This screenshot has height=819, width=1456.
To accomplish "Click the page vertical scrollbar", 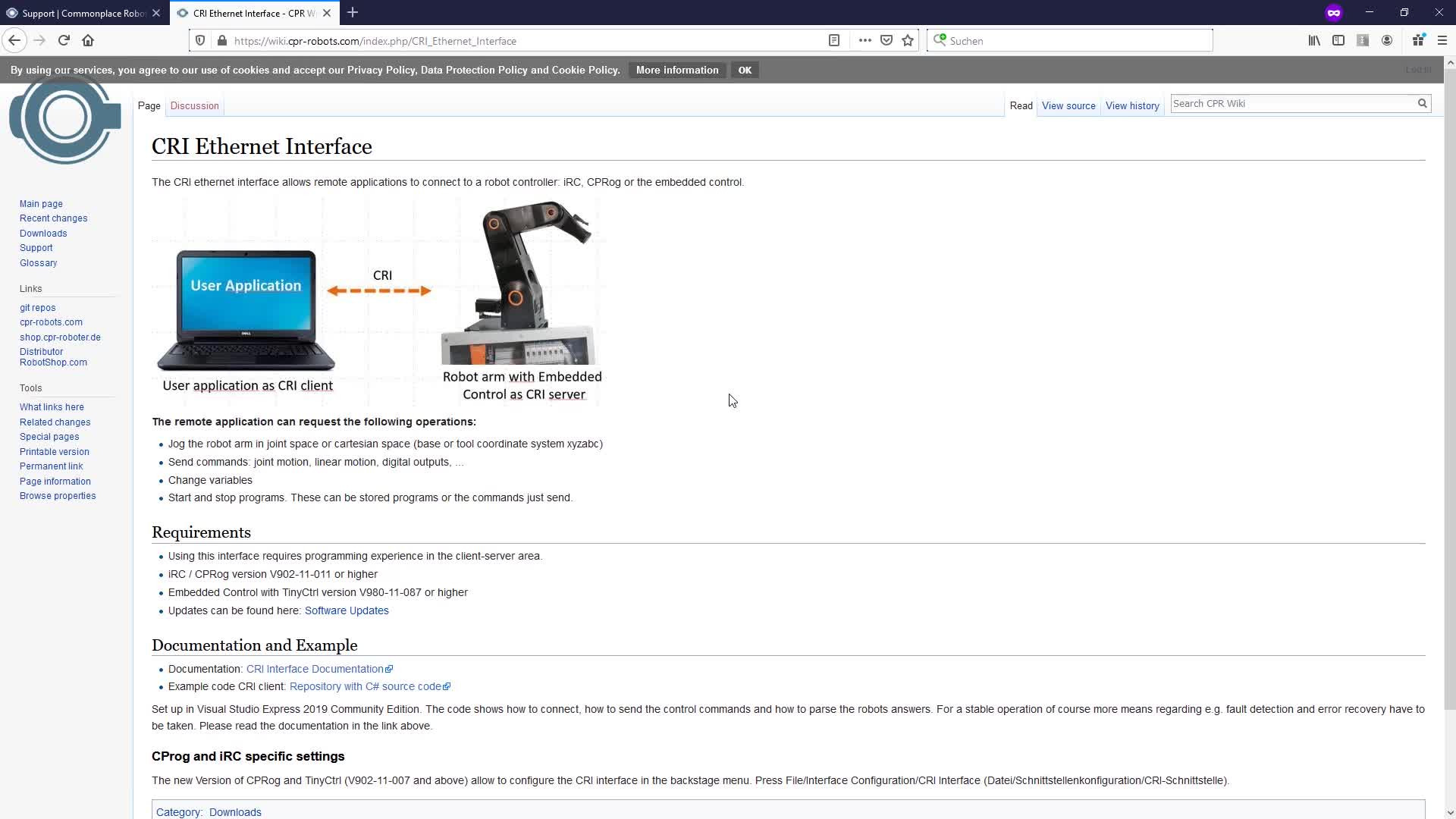I will [x=1450, y=391].
